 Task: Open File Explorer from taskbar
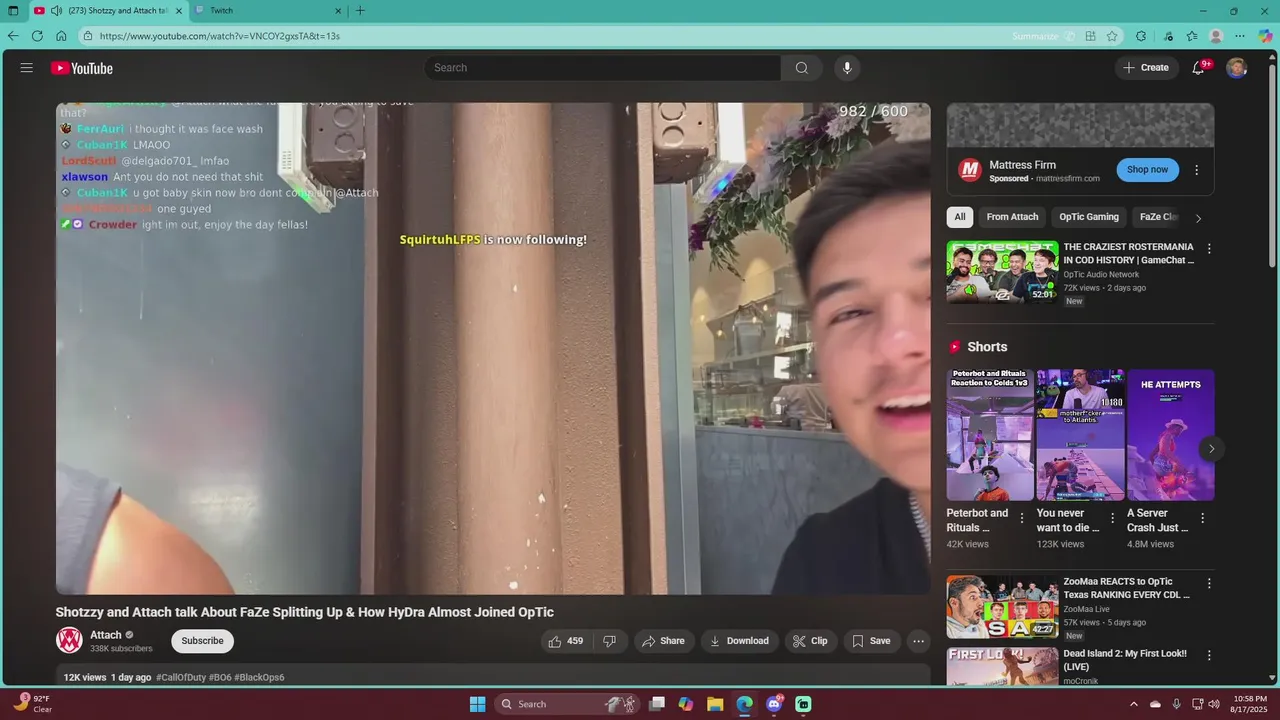715,704
